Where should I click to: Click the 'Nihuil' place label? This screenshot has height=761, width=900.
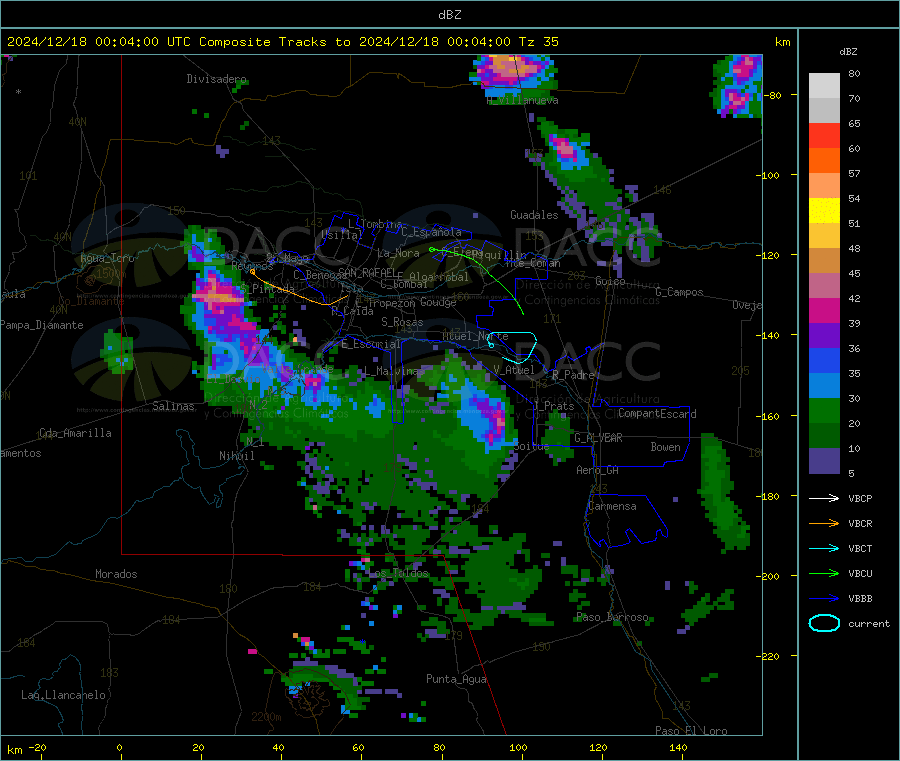click(x=236, y=456)
